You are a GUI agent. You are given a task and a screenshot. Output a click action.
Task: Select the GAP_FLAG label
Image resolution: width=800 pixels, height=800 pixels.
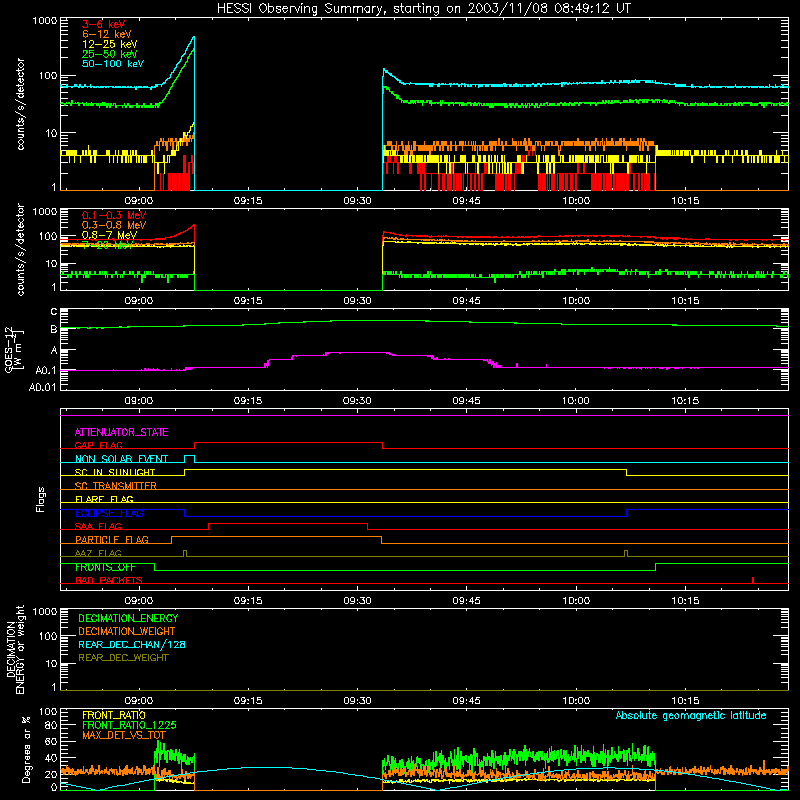(98, 445)
